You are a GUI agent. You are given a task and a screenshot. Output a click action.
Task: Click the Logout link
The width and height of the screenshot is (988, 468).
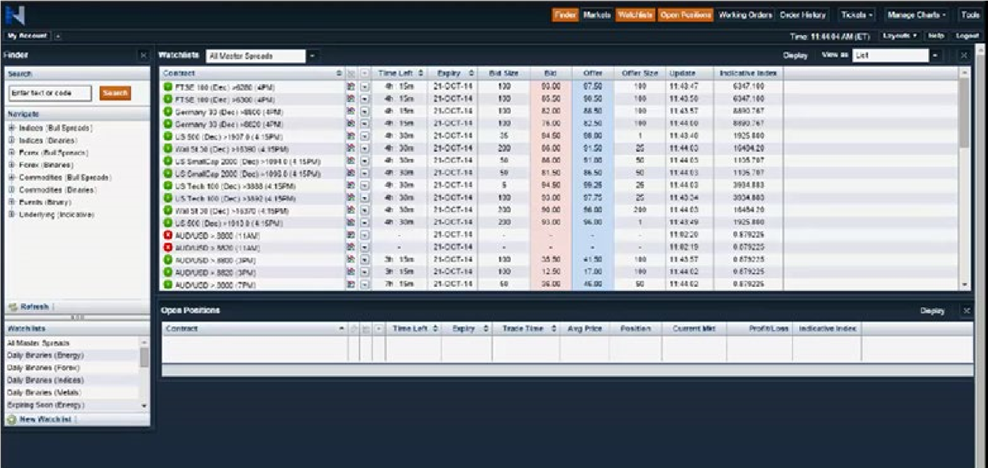pos(967,36)
